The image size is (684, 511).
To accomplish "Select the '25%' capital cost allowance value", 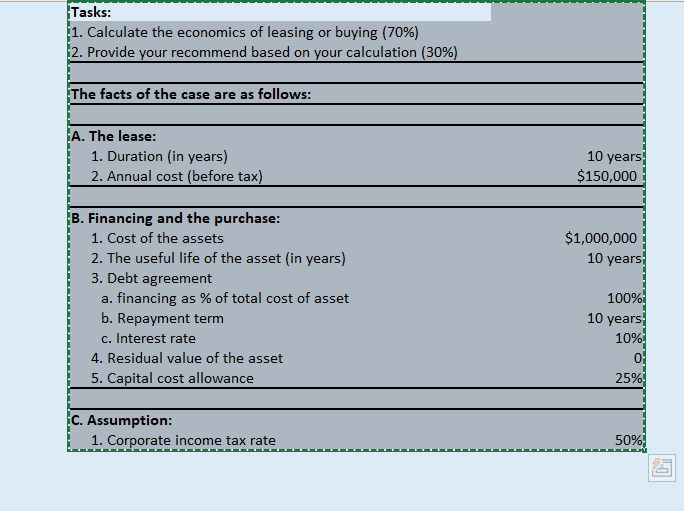I will point(628,378).
